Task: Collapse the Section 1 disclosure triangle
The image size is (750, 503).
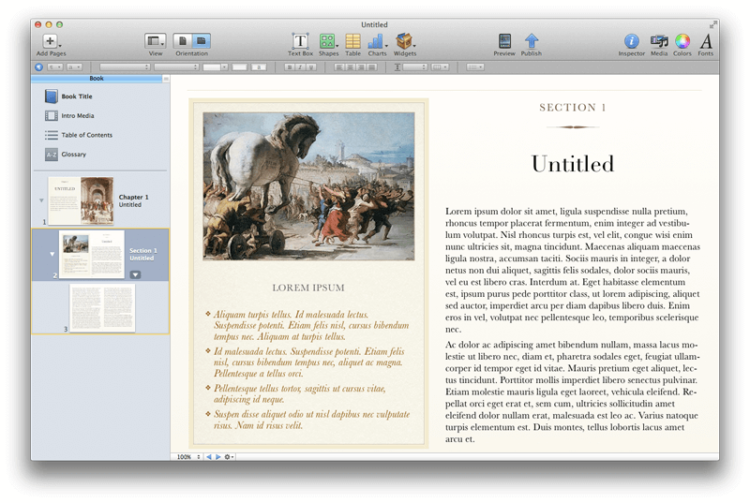Action: click(51, 254)
